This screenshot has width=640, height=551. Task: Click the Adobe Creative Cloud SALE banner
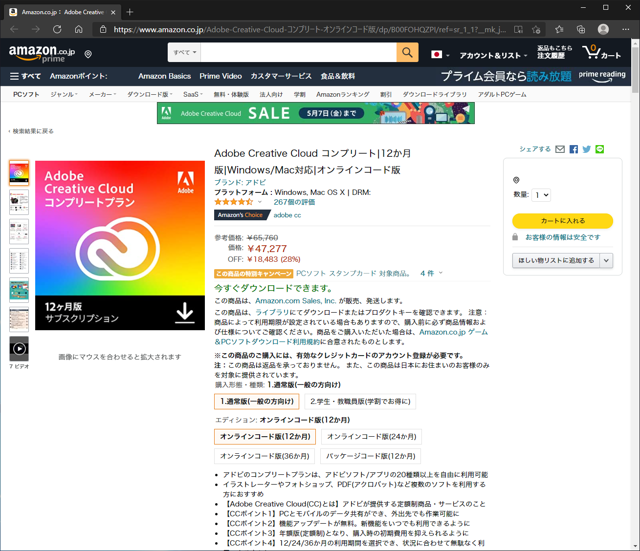tap(316, 113)
